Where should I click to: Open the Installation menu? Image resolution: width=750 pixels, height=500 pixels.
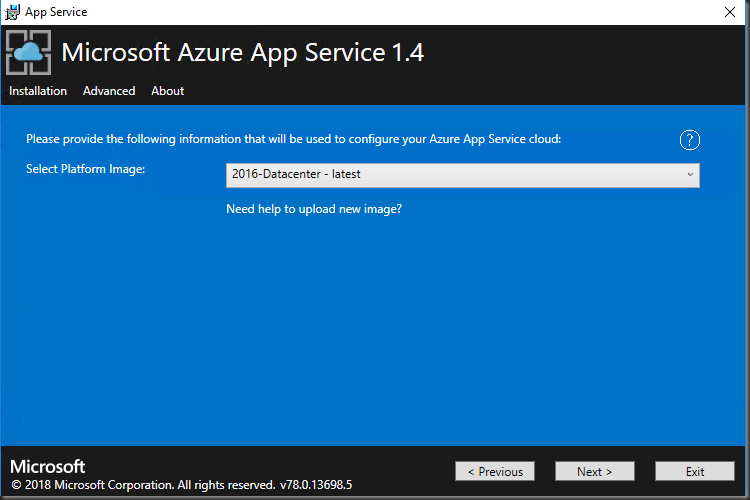[x=38, y=91]
